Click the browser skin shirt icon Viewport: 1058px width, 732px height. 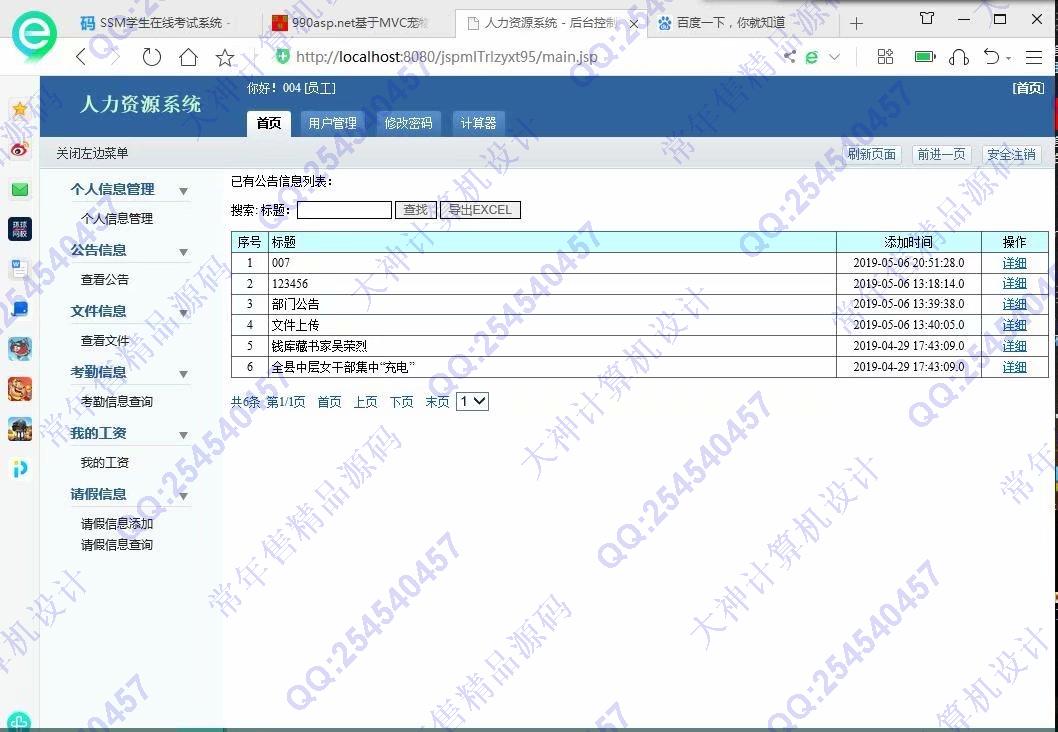coord(927,18)
